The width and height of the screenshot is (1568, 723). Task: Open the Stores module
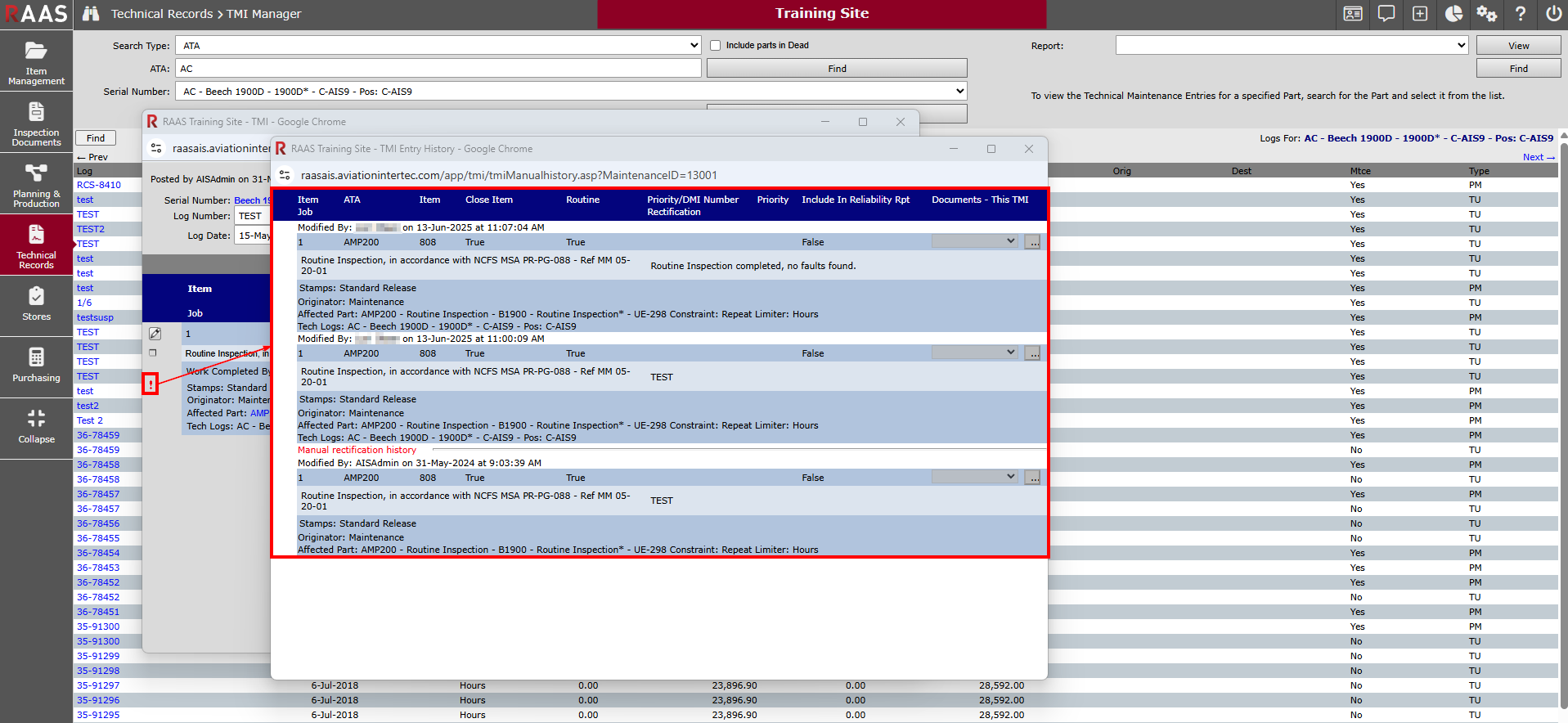36,304
